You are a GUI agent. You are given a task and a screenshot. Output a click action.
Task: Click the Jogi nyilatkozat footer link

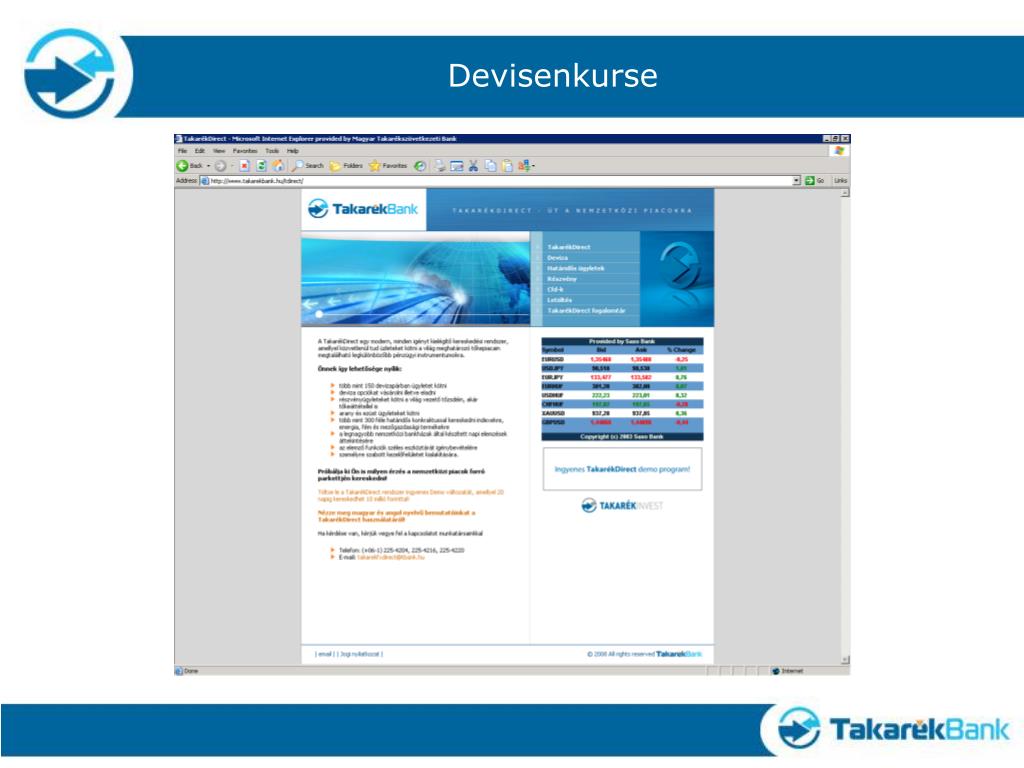pyautogui.click(x=360, y=654)
